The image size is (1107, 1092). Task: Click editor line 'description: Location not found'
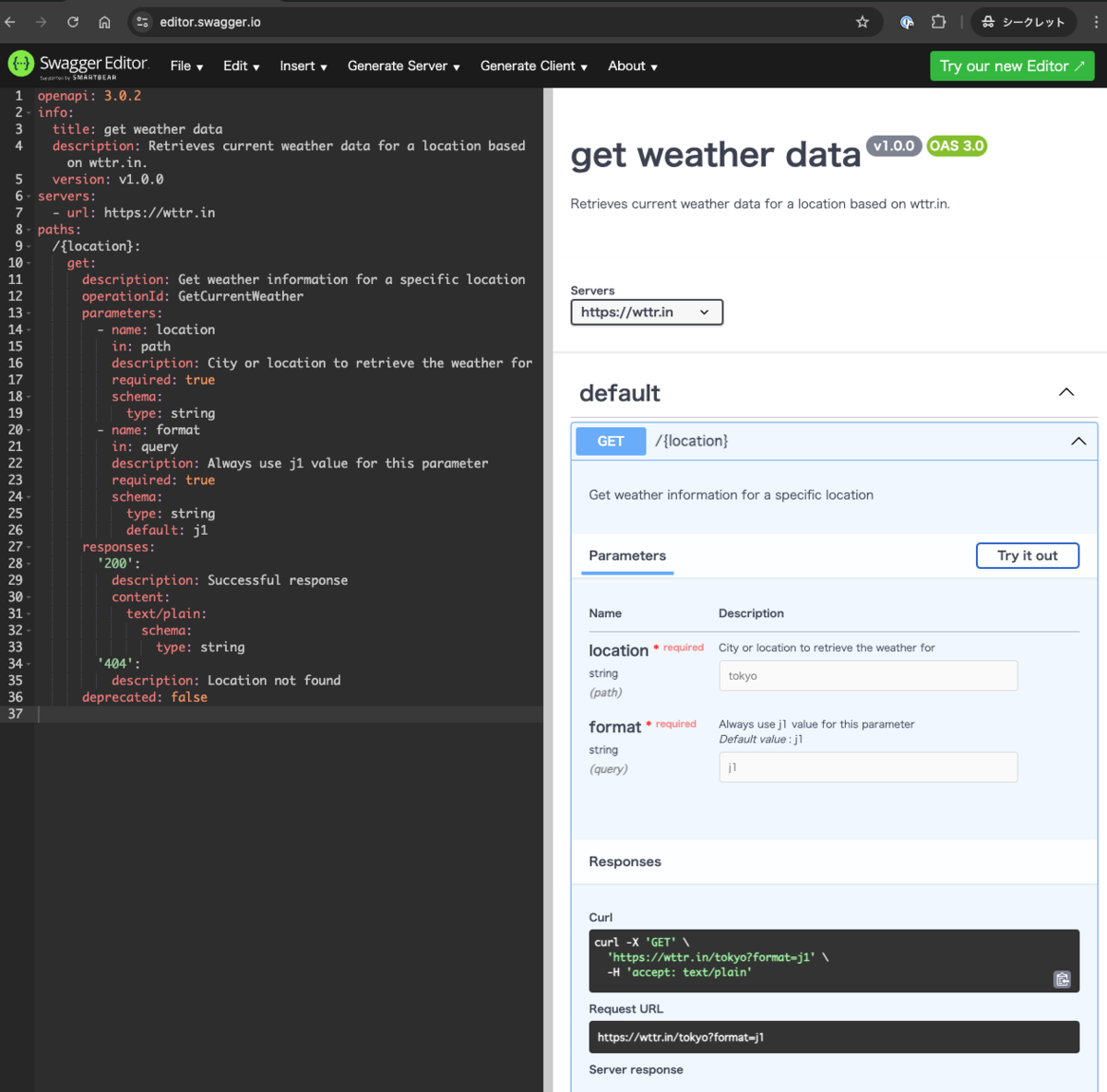[x=226, y=681]
